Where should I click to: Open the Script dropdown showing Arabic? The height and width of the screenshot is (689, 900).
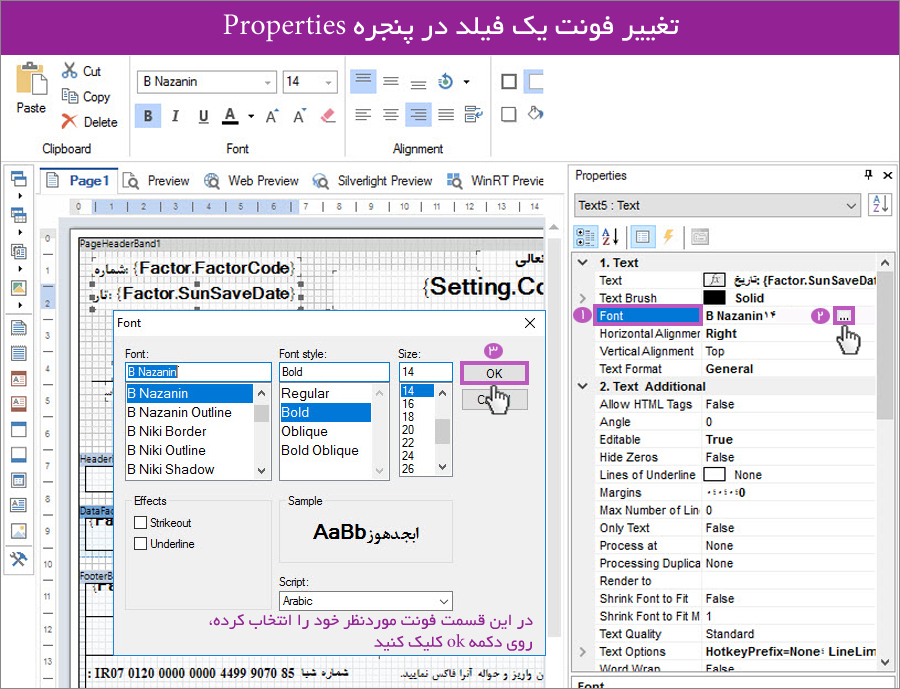443,602
